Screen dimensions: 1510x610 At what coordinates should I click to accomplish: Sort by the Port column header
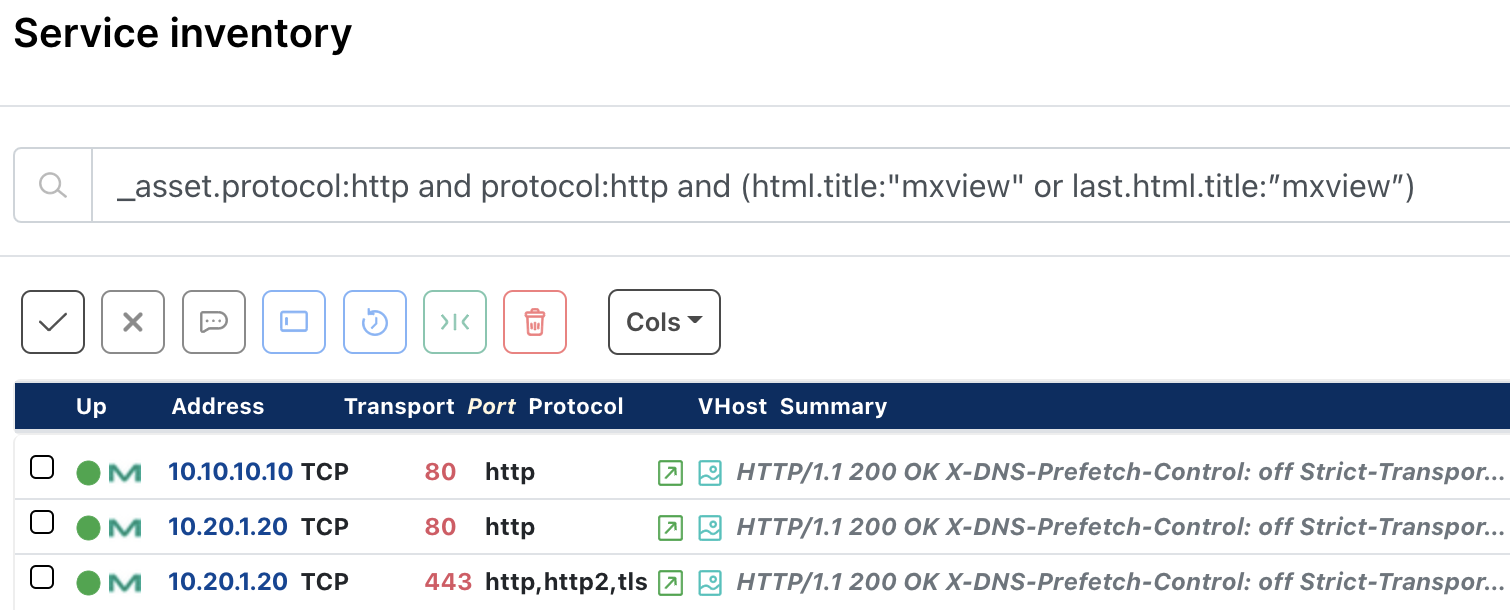(x=492, y=406)
